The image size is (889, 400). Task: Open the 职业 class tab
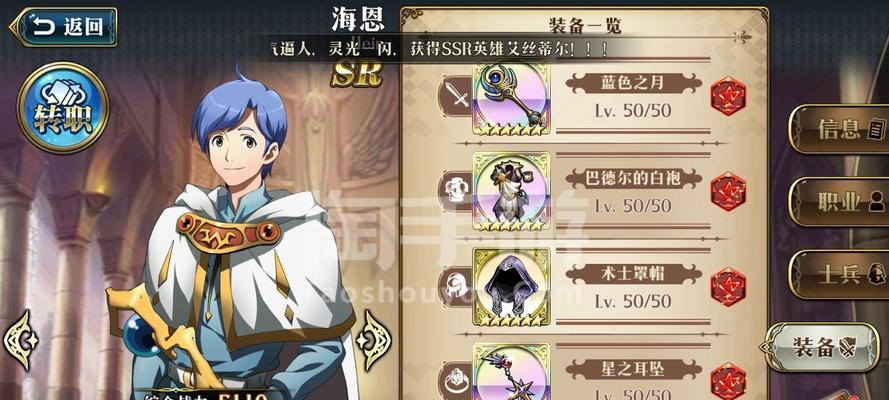839,202
